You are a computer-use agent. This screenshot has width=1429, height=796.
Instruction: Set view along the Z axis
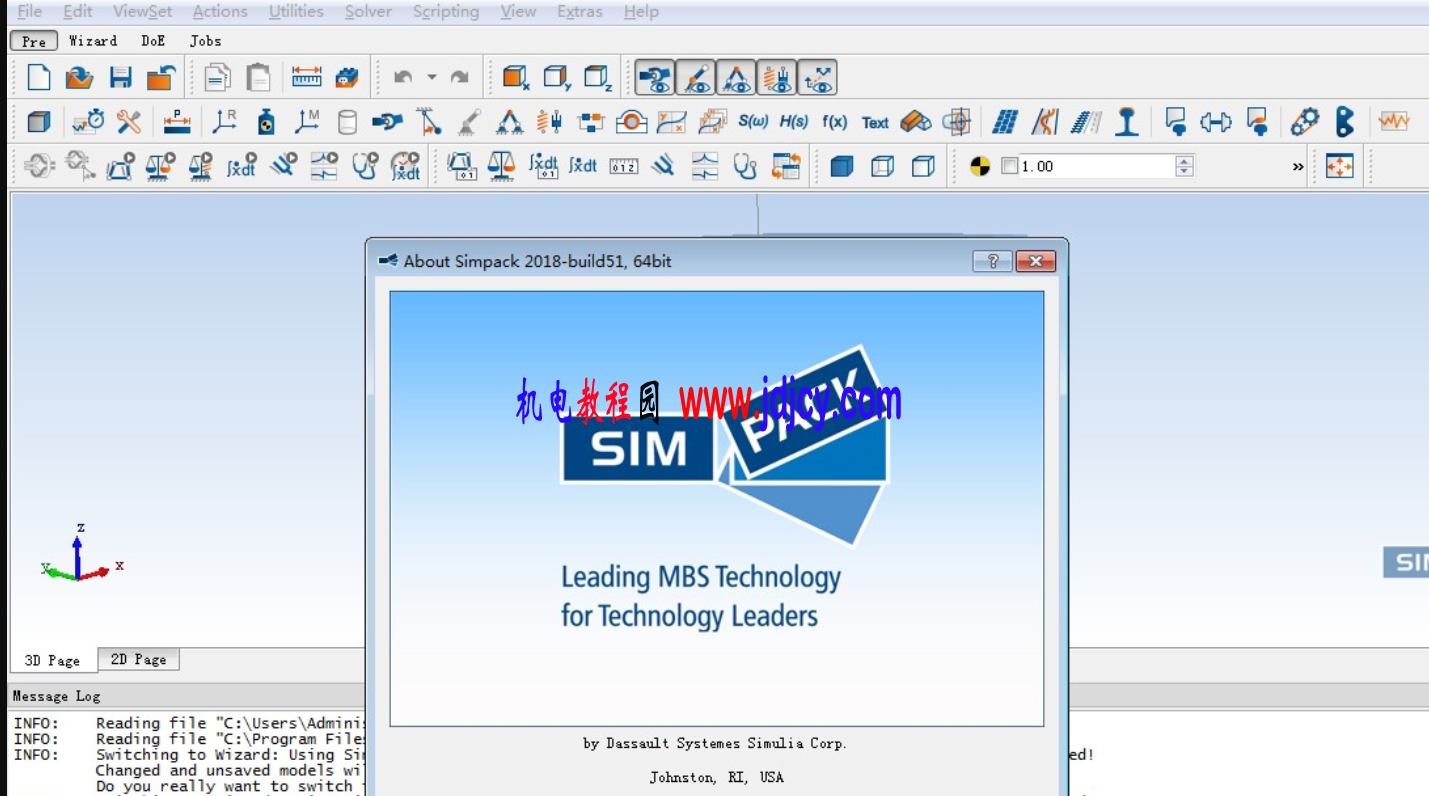point(598,78)
